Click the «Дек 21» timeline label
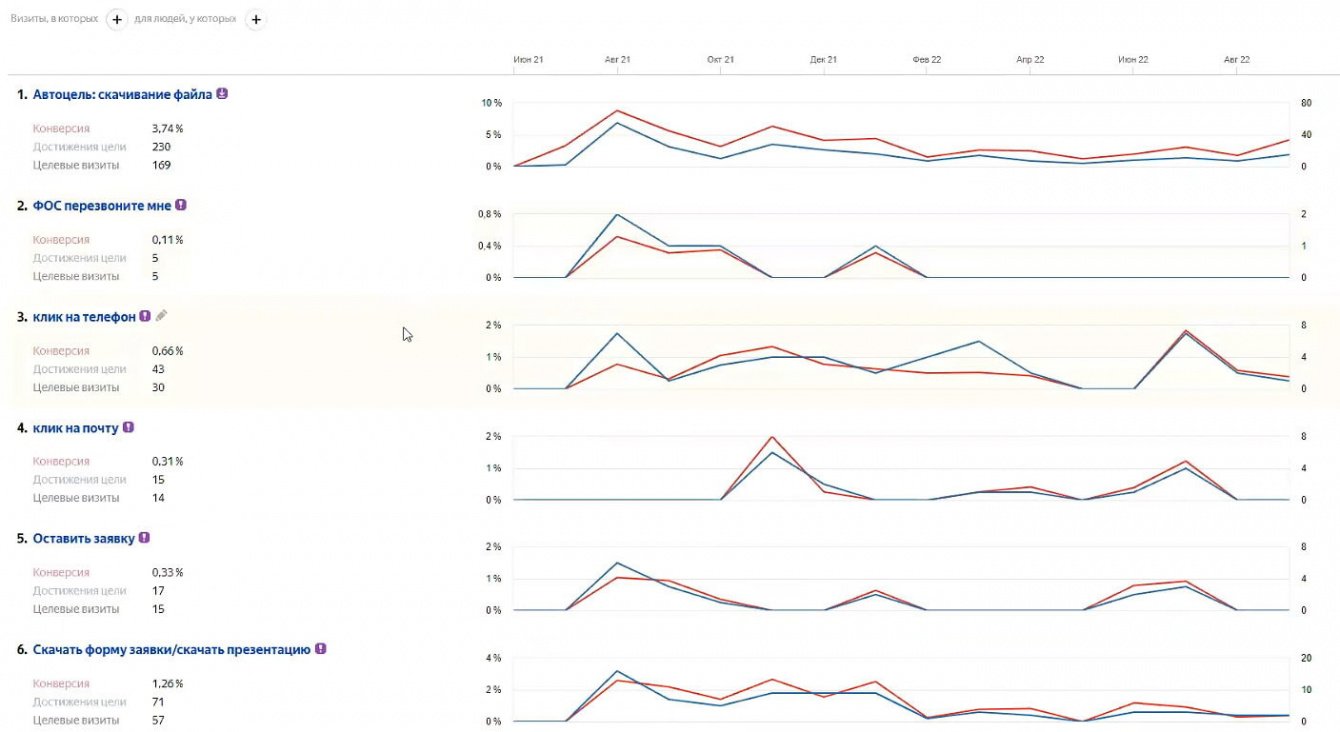 824,60
